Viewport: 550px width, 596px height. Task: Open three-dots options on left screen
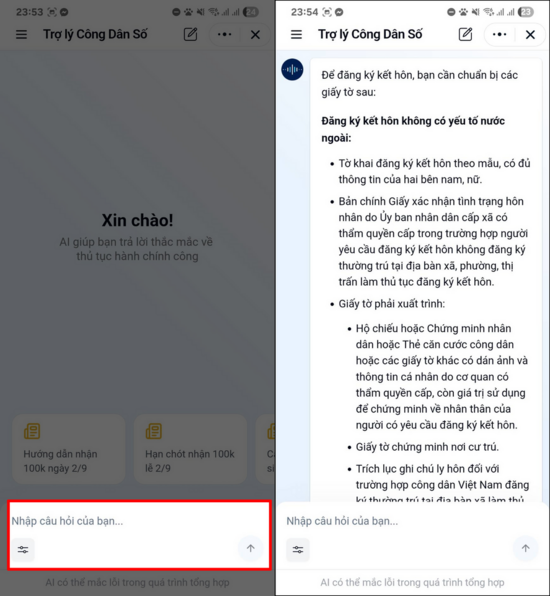click(x=224, y=35)
